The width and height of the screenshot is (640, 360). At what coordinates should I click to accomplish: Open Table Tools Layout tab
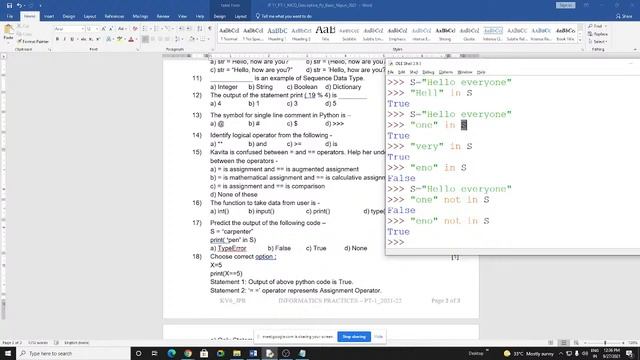[x=240, y=16]
